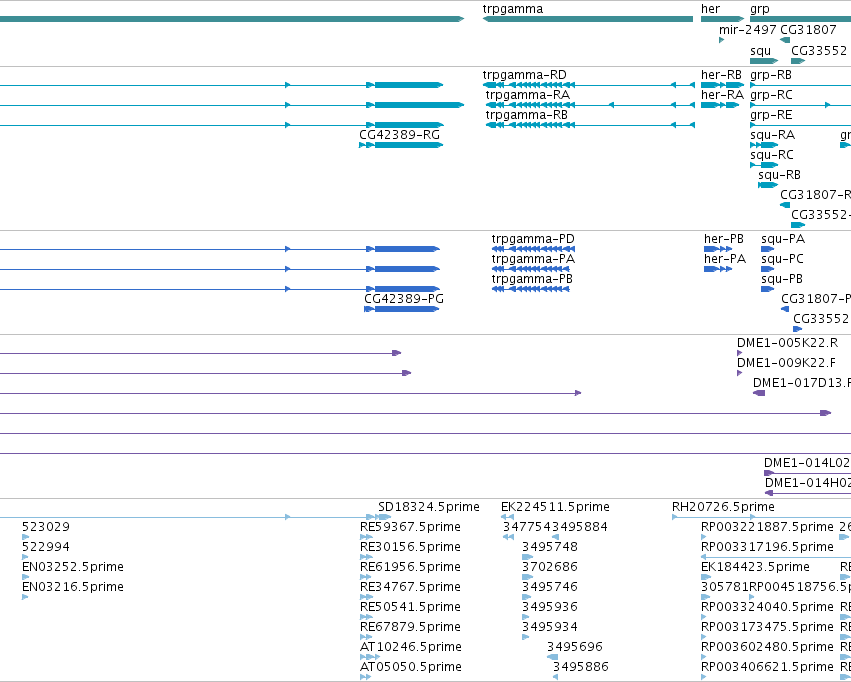Click the grp gene label

coord(760,9)
